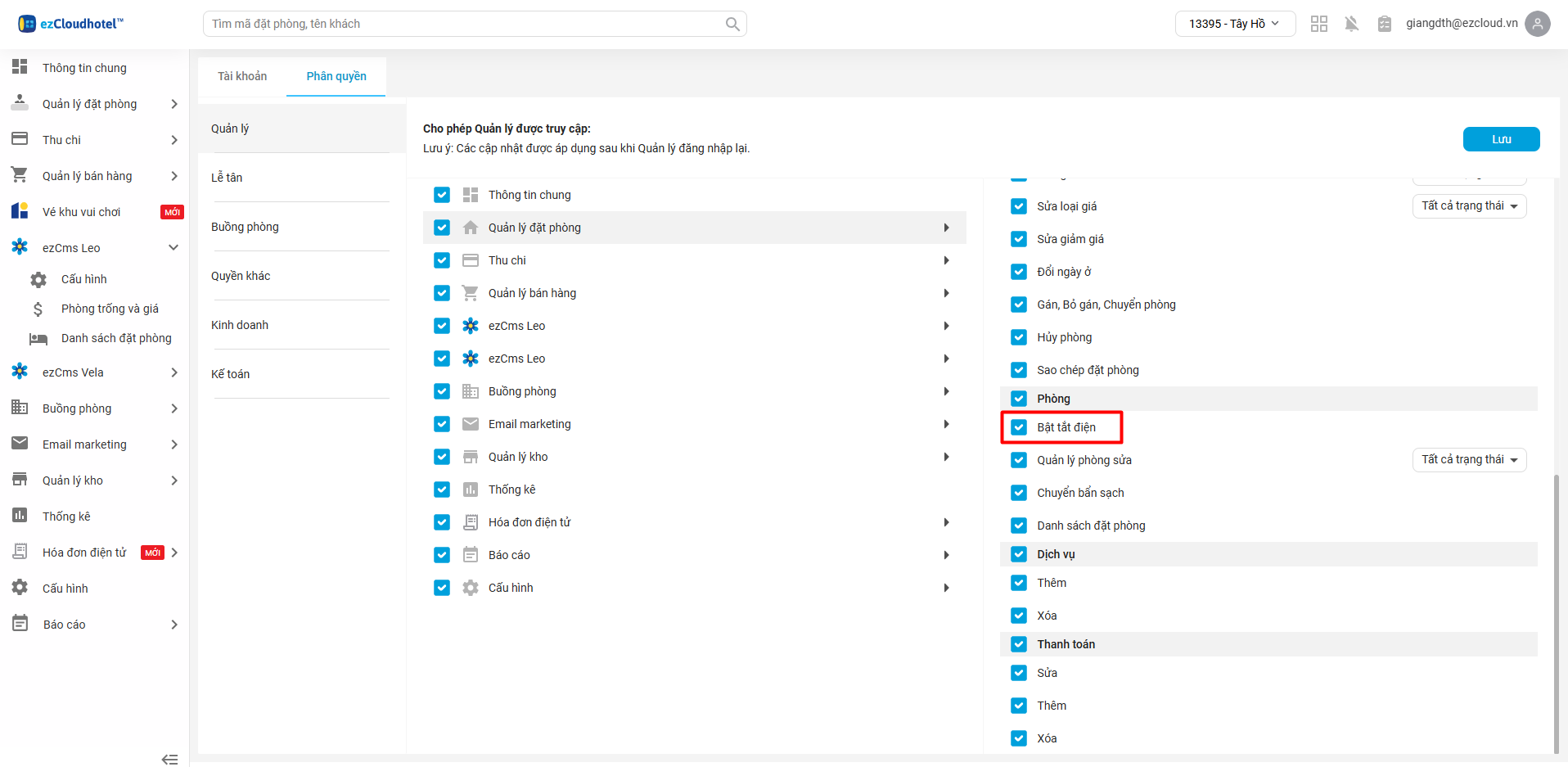
Task: Click the ezCloudhotel logo
Action: [70, 24]
